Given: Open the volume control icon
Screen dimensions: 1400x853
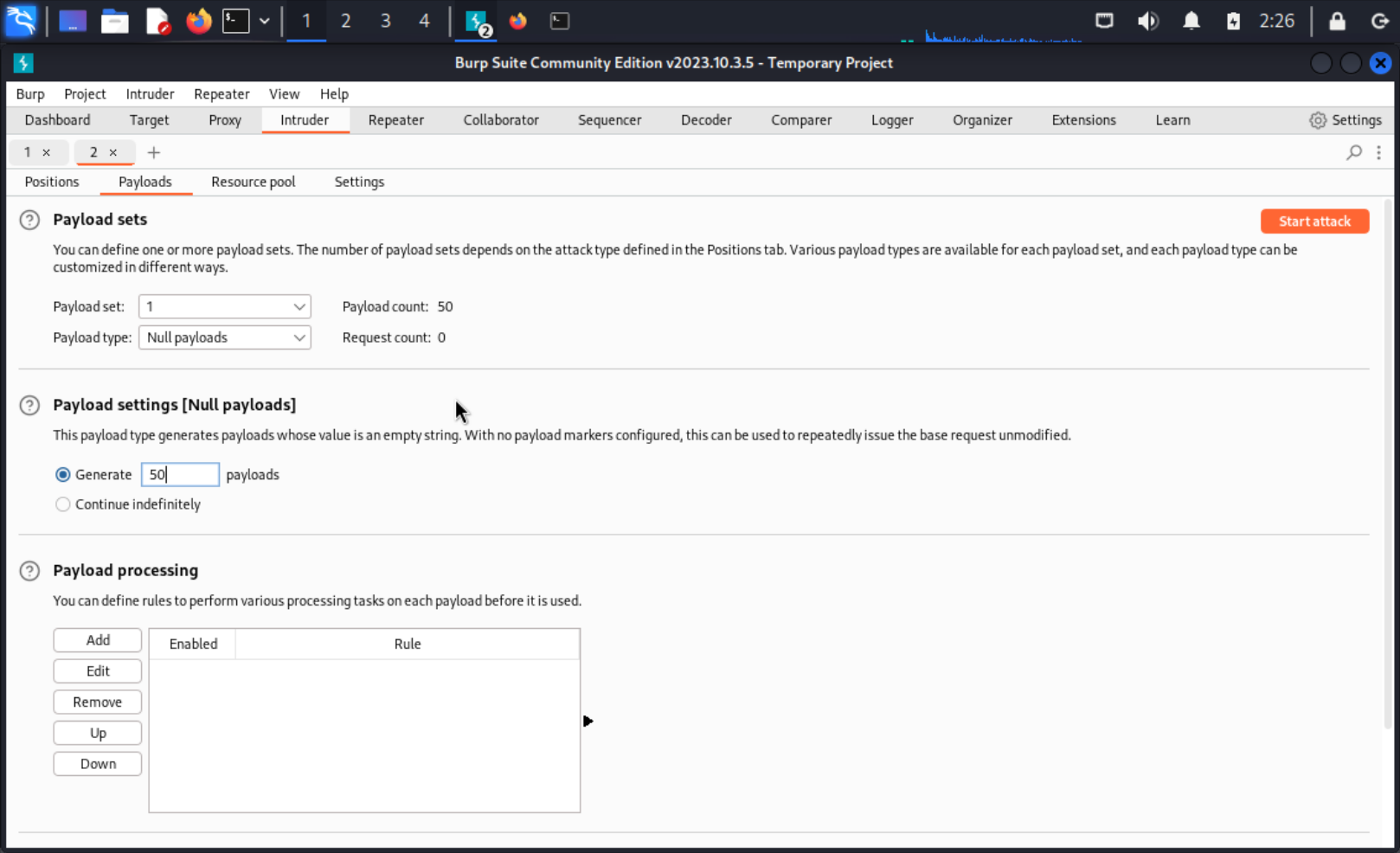Looking at the screenshot, I should point(1147,21).
